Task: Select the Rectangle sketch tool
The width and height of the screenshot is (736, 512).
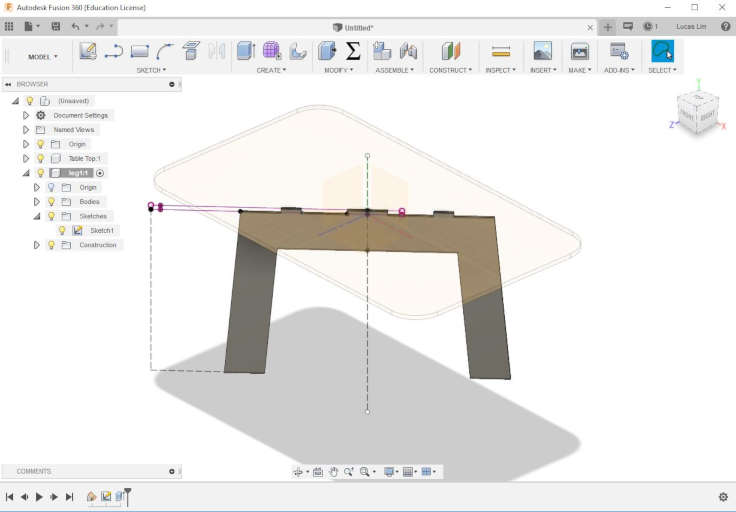Action: point(139,51)
